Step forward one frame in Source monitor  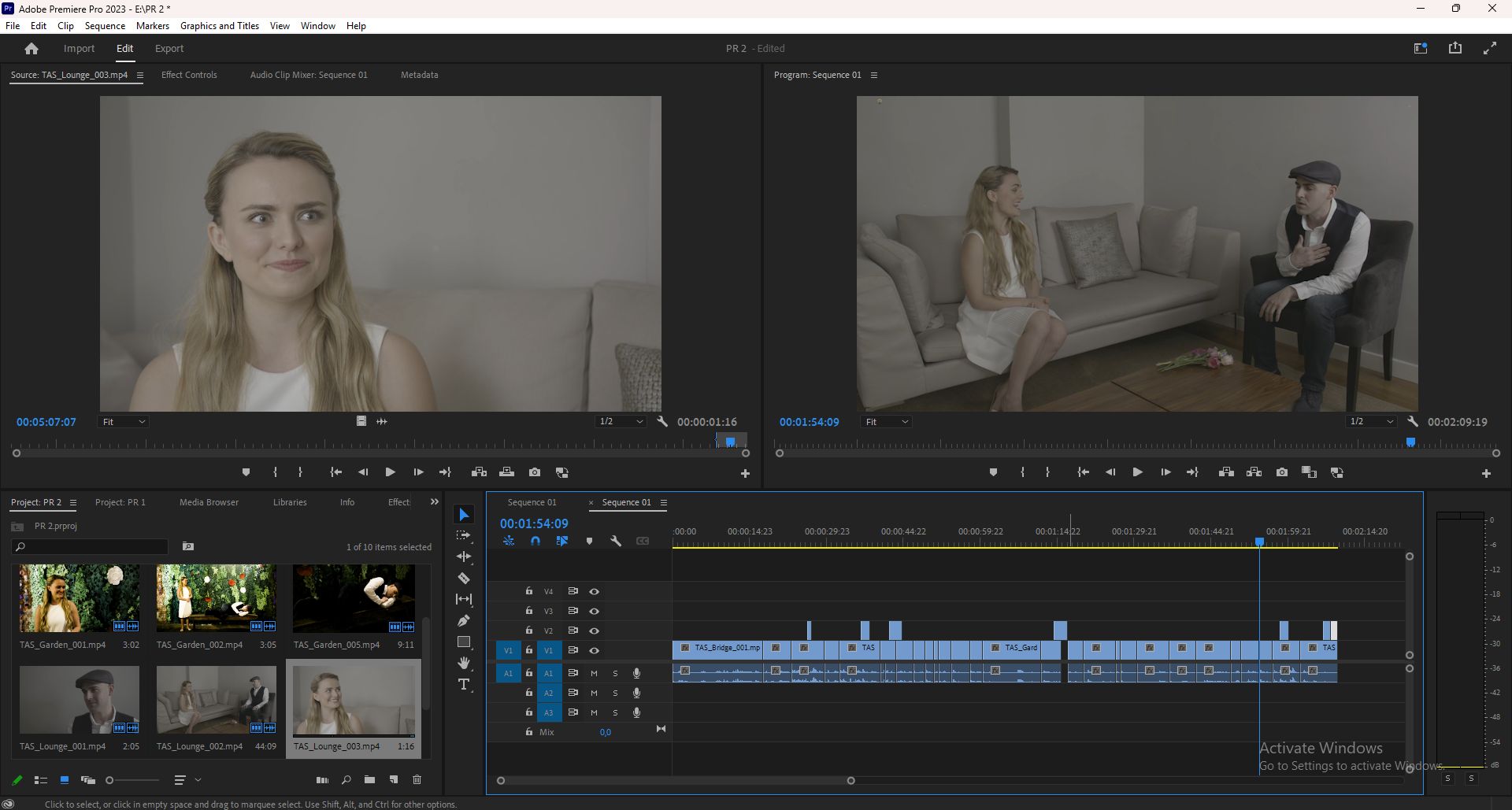pyautogui.click(x=418, y=472)
